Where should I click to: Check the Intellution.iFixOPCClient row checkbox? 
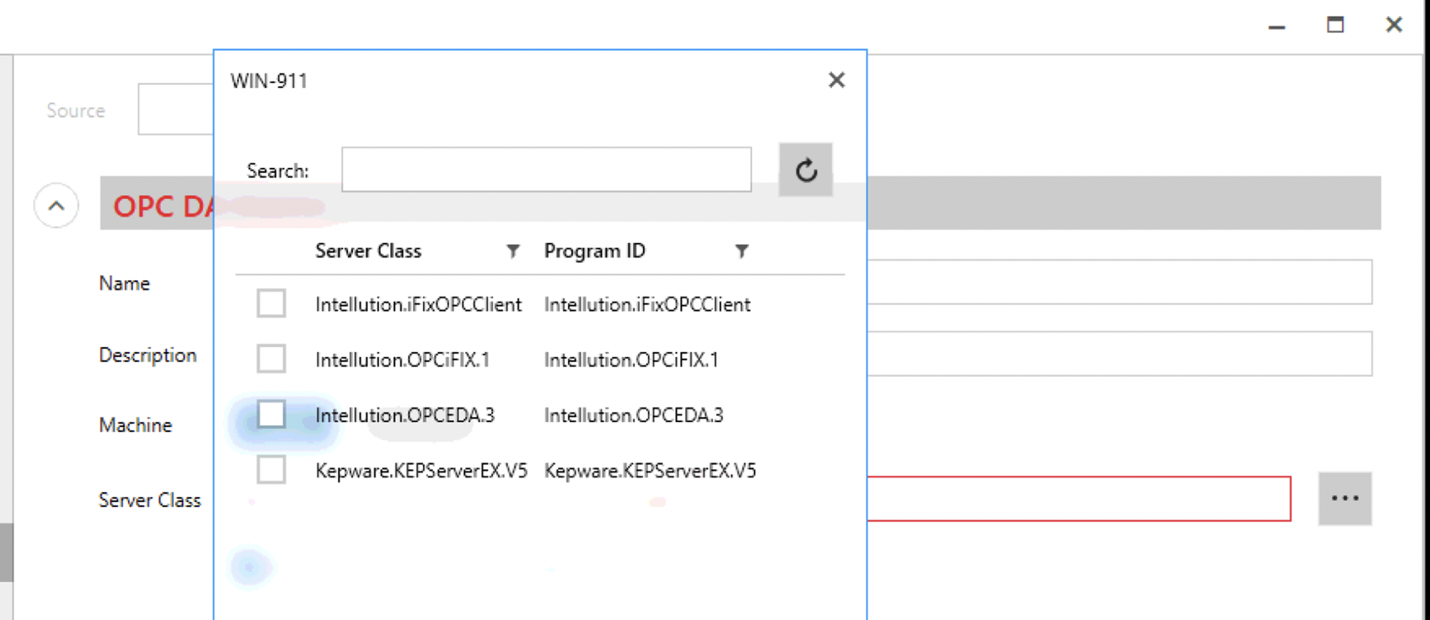[271, 303]
